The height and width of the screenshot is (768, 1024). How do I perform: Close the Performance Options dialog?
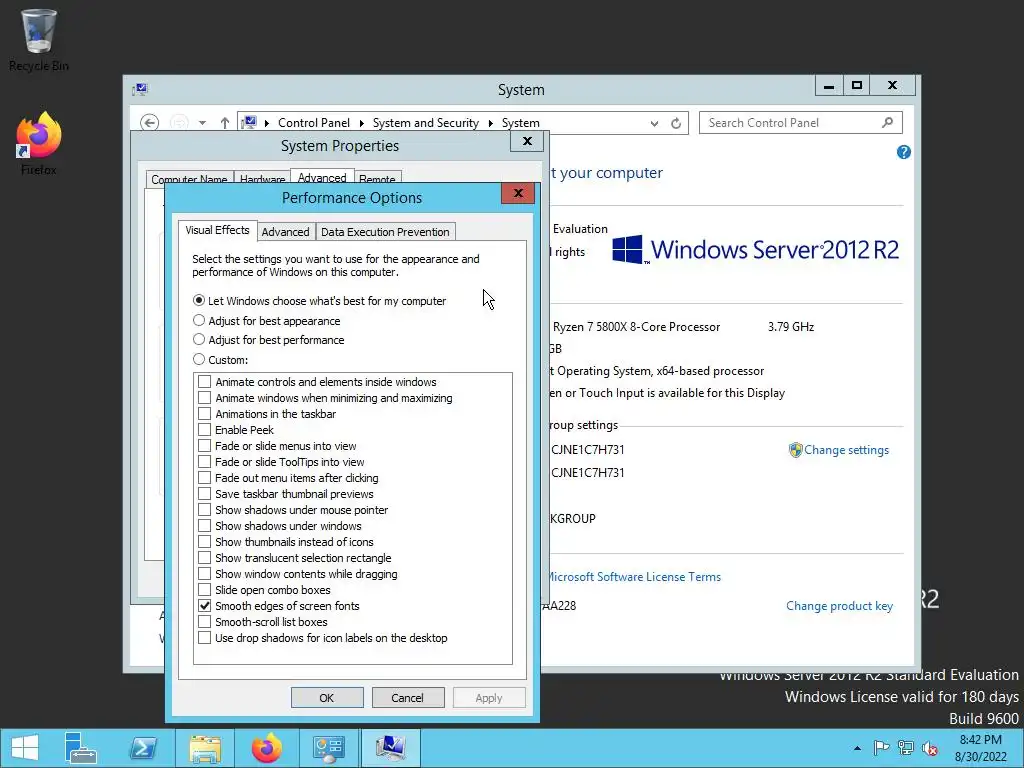click(x=519, y=193)
